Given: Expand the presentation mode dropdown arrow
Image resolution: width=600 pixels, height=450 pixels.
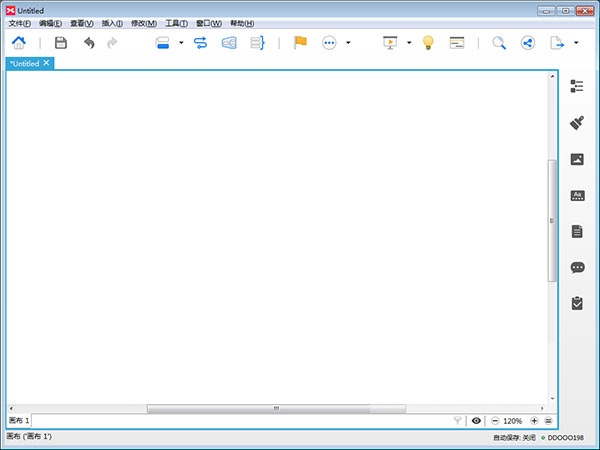Looking at the screenshot, I should pyautogui.click(x=409, y=43).
